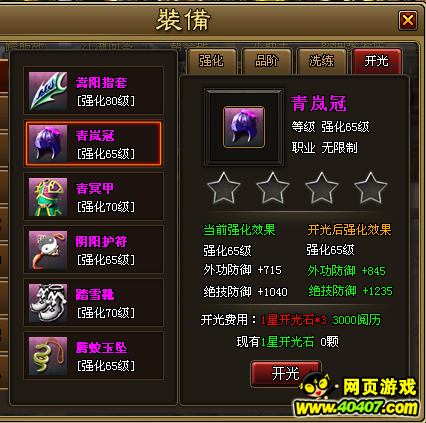The image size is (426, 423).
Task: Select the 开光 tab
Action: pyautogui.click(x=377, y=61)
